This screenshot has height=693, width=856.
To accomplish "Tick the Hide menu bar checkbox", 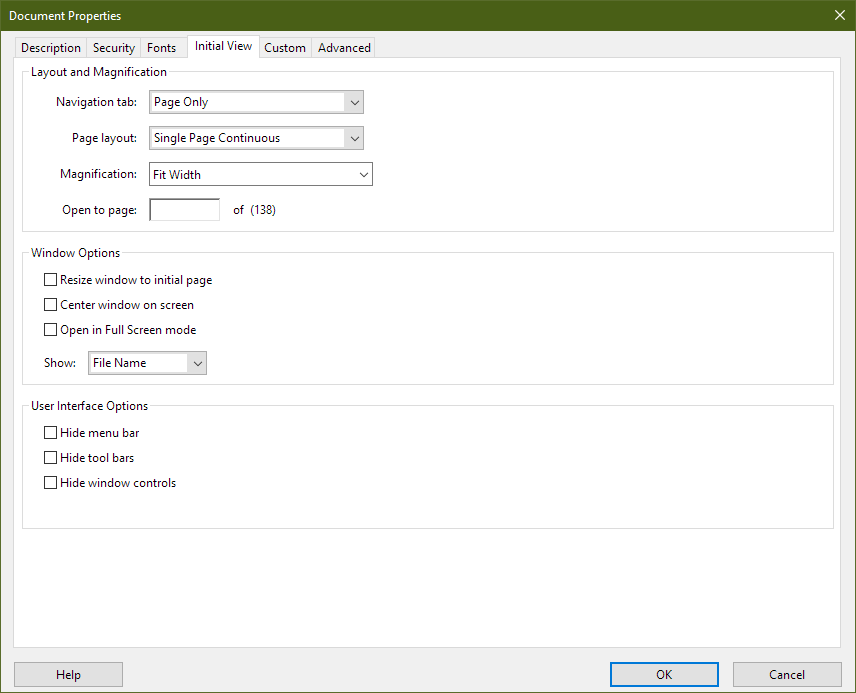I will tap(51, 433).
